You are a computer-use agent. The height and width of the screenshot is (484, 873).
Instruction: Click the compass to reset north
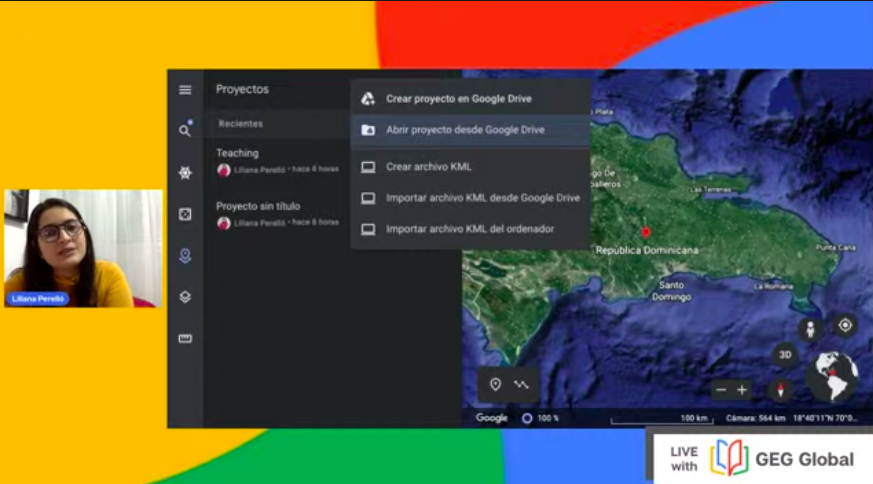pyautogui.click(x=781, y=390)
